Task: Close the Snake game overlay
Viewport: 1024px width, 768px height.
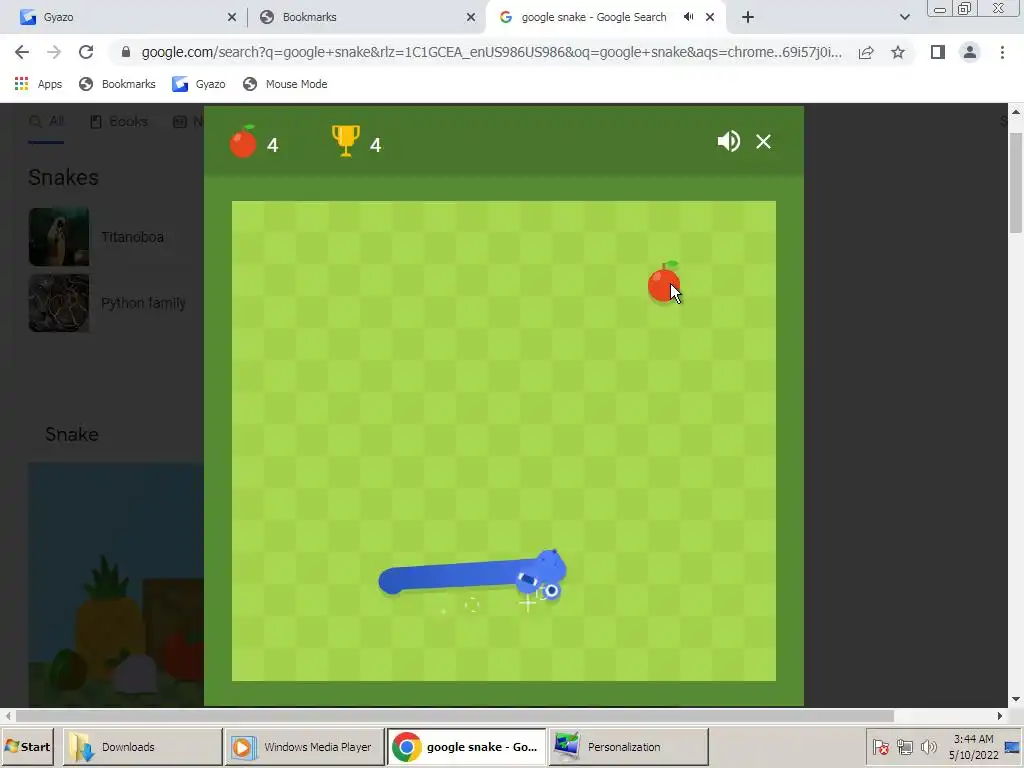Action: (x=763, y=141)
